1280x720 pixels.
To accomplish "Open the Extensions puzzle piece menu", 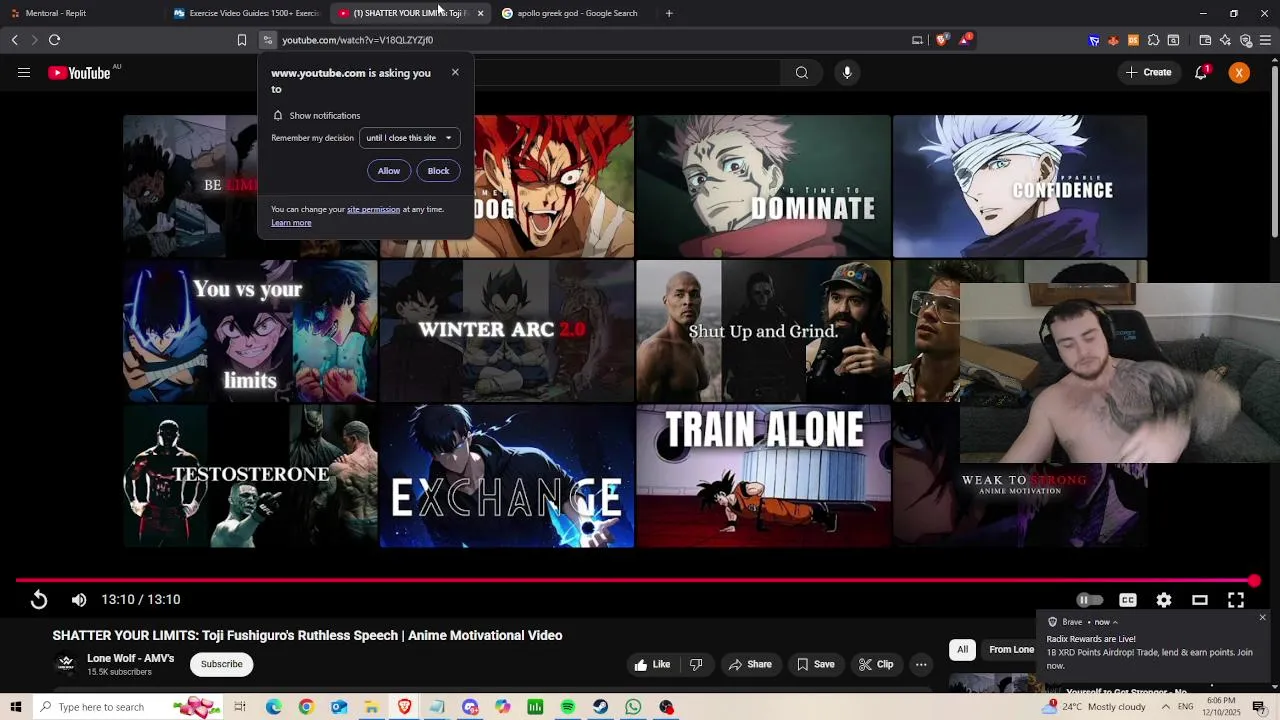I will tap(1153, 41).
